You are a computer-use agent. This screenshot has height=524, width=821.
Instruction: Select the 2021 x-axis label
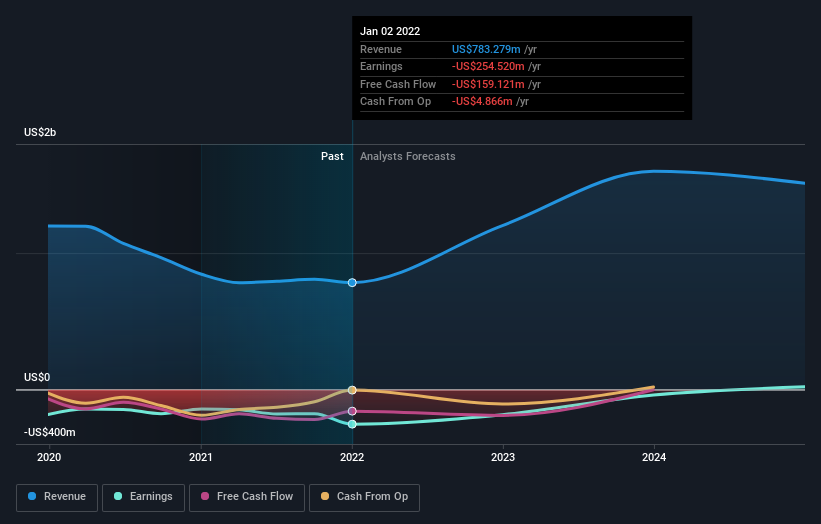coord(201,457)
